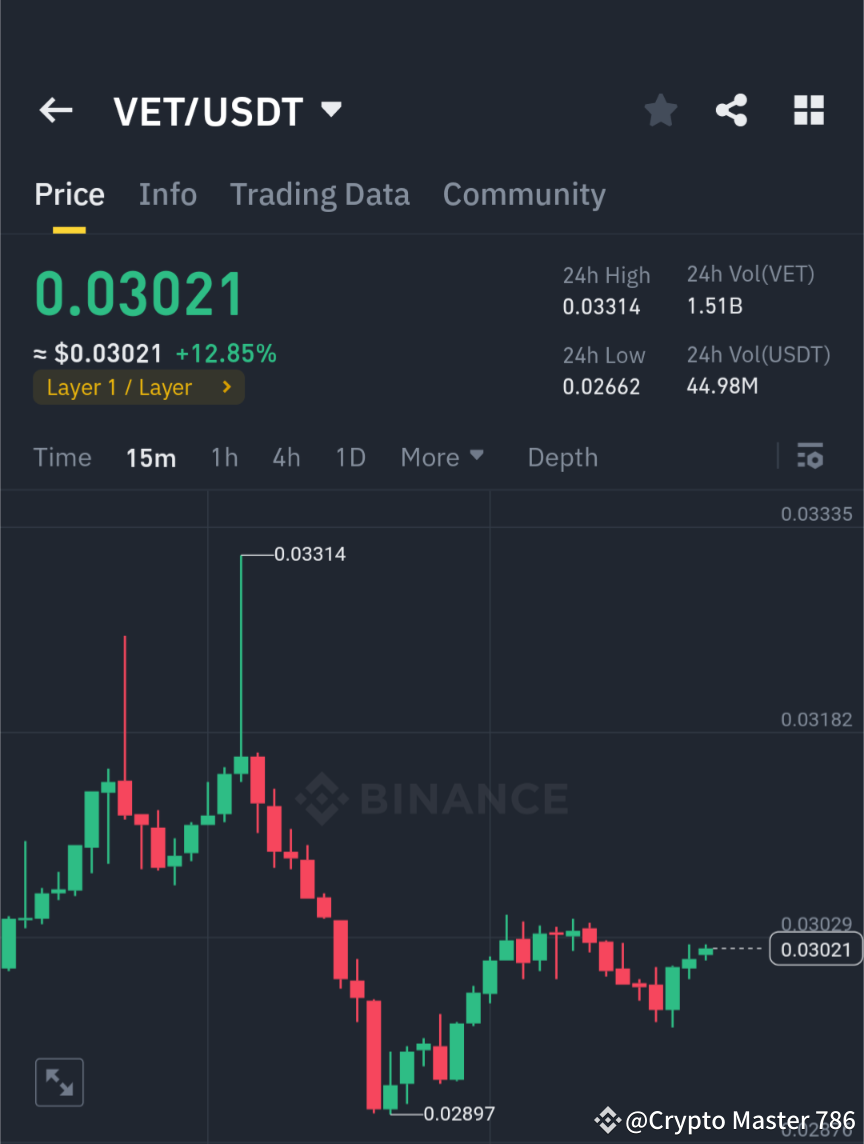Switch chart to 1D timeframe
Screen dimensions: 864x1144
[350, 457]
